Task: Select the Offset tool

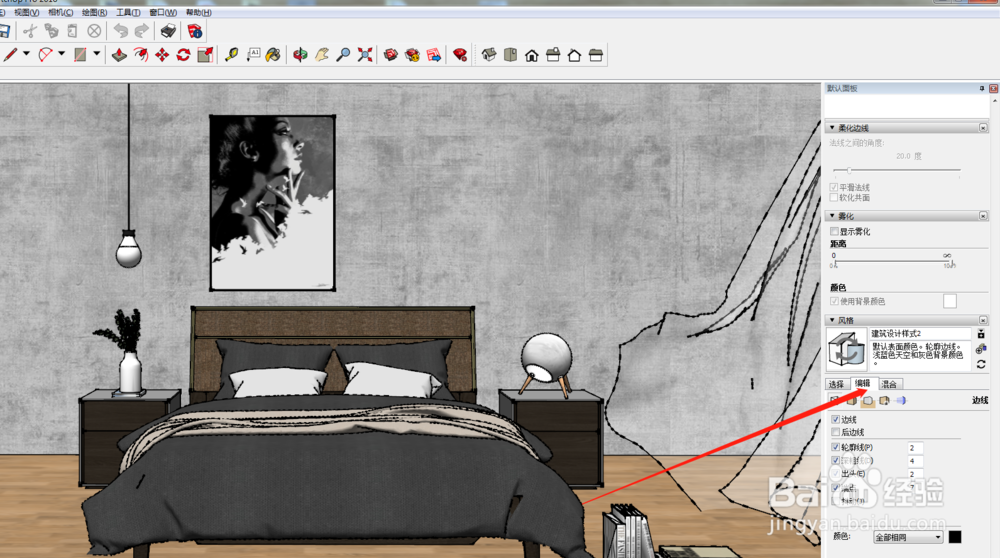Action: pos(141,55)
